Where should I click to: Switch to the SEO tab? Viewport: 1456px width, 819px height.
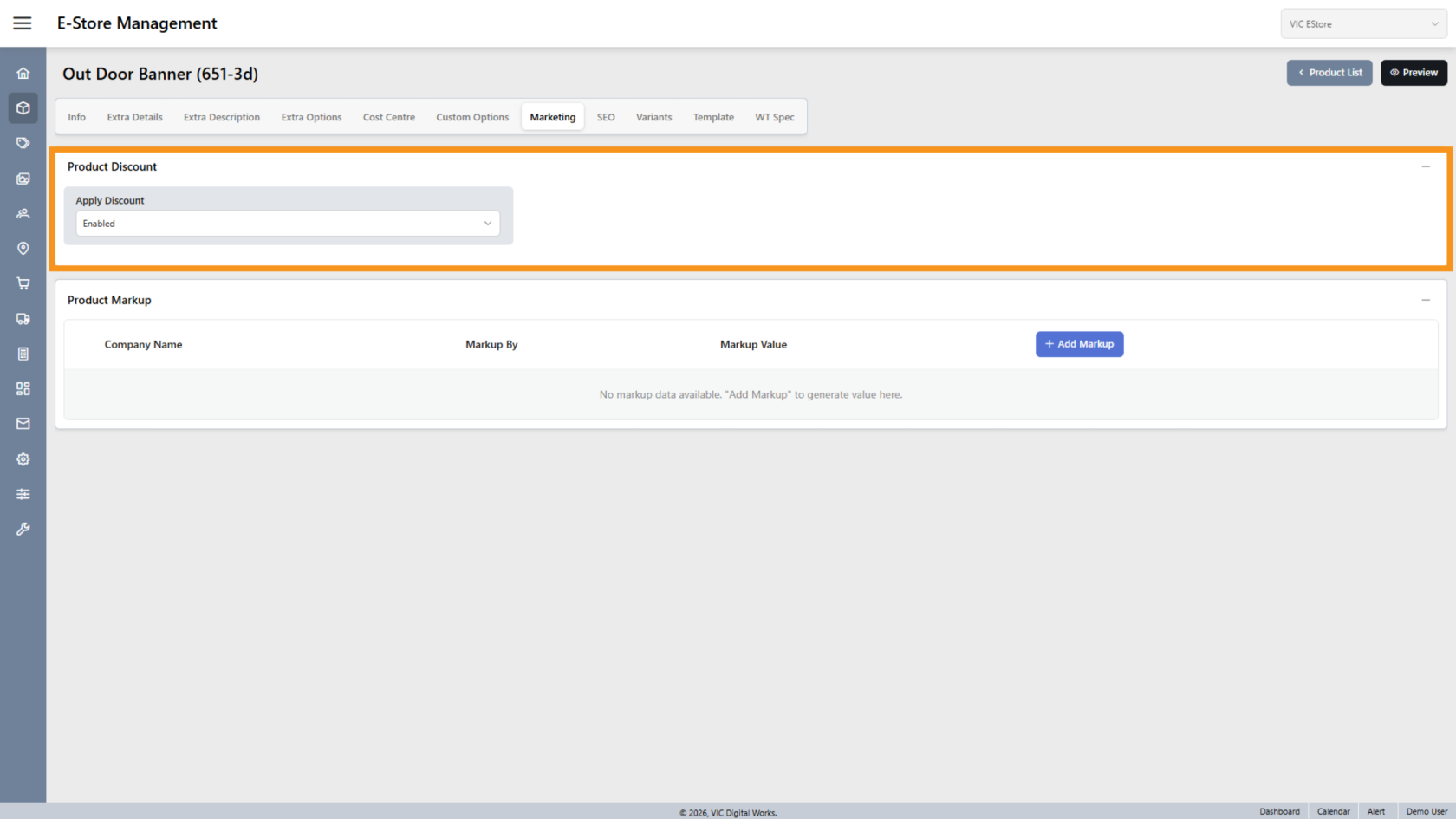(606, 117)
